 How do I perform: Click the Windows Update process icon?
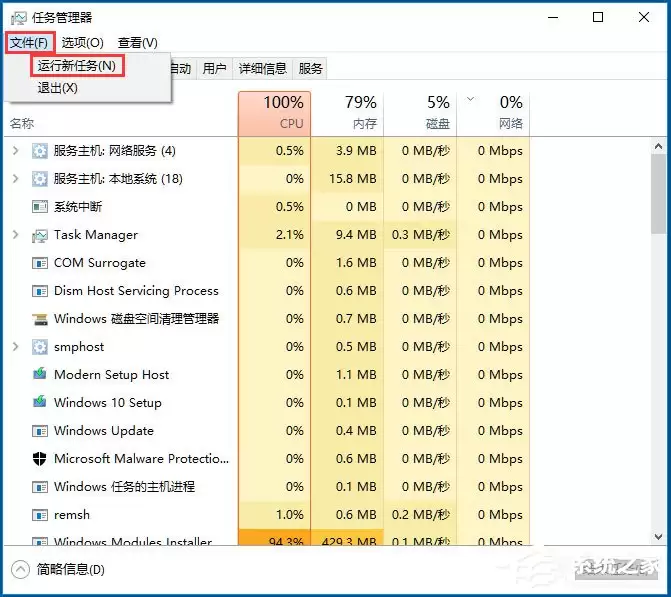click(40, 431)
